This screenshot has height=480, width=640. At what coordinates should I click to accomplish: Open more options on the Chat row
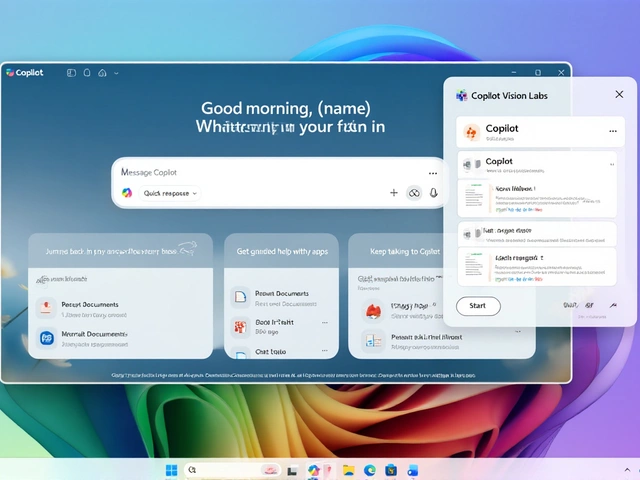(324, 351)
